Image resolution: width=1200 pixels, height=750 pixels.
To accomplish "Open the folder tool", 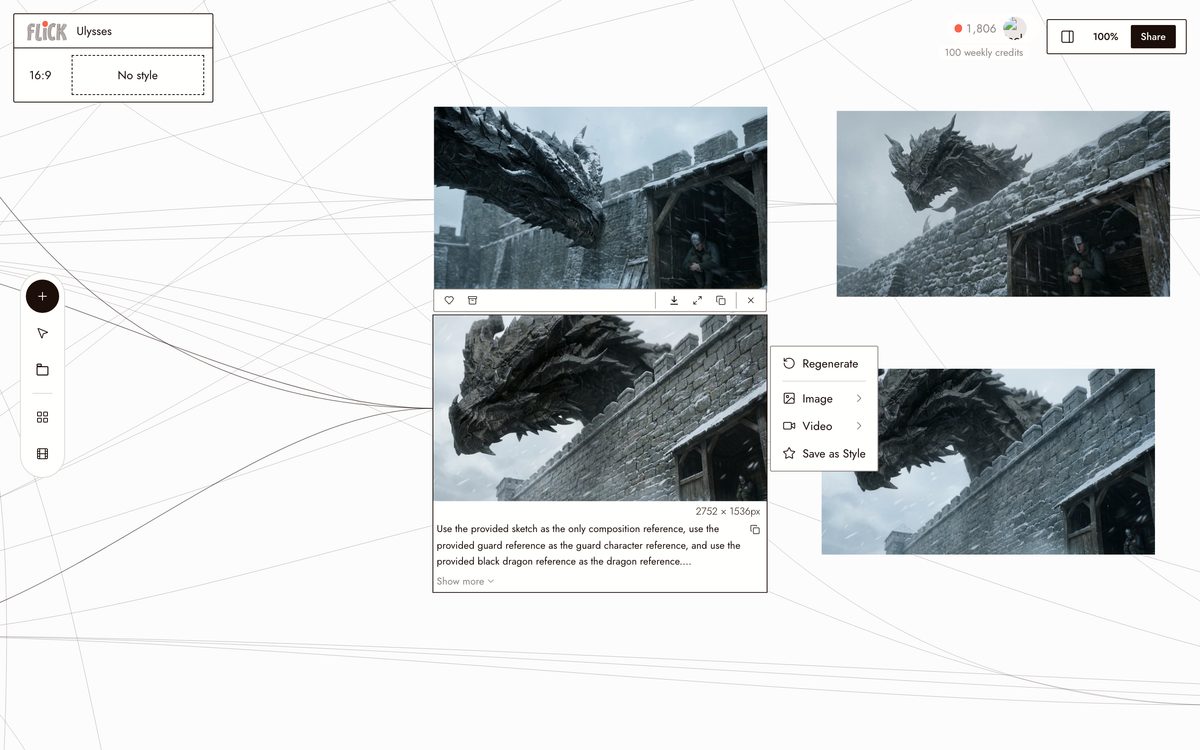I will coord(42,370).
